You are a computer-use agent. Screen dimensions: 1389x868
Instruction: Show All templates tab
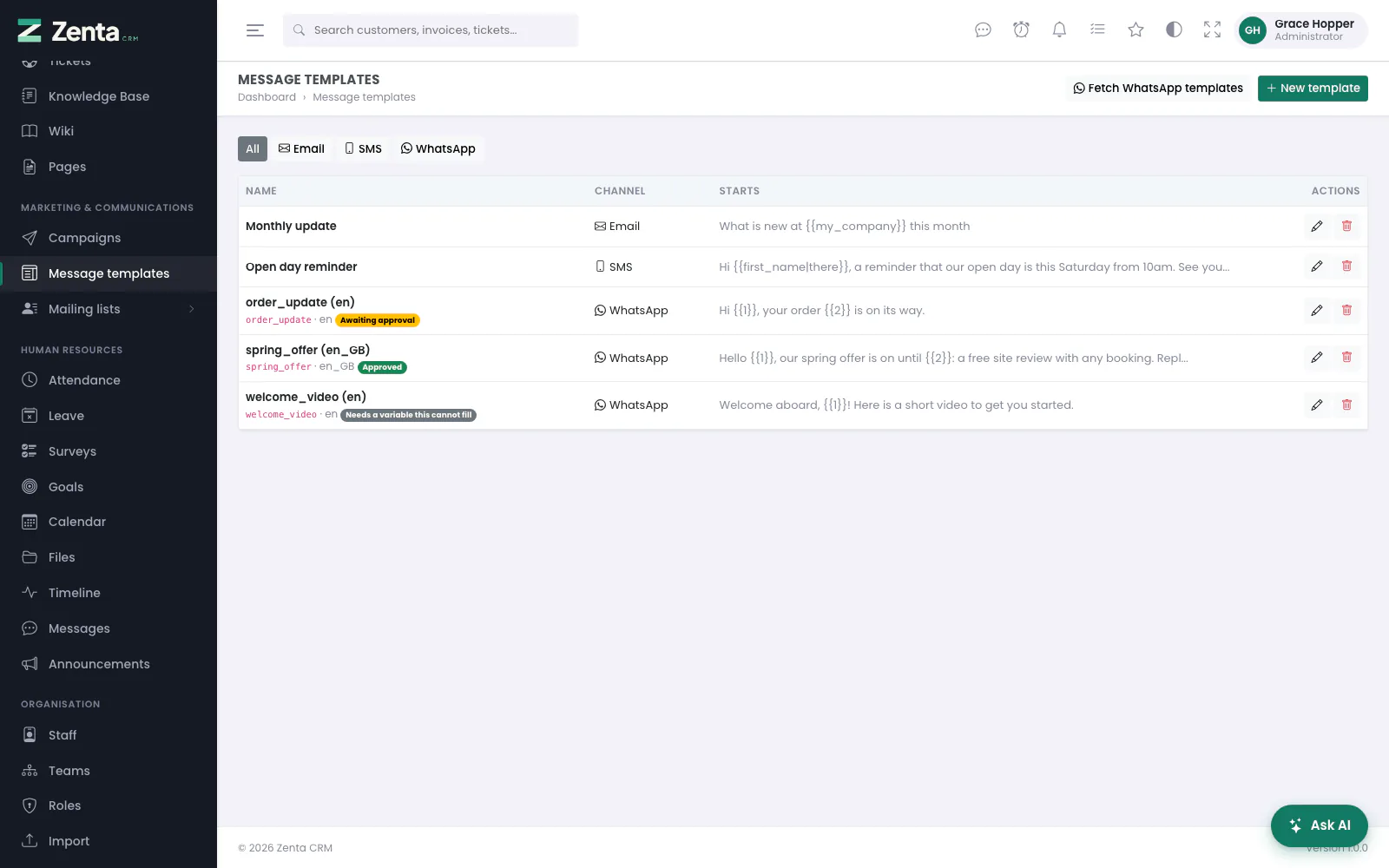253,149
